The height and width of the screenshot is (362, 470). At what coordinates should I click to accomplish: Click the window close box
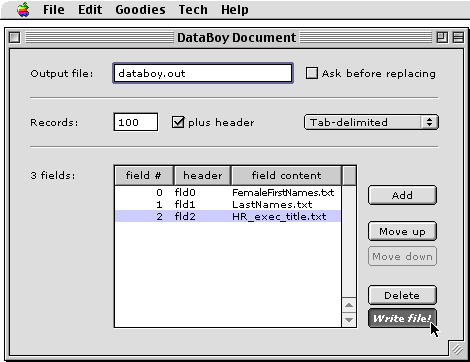14,37
